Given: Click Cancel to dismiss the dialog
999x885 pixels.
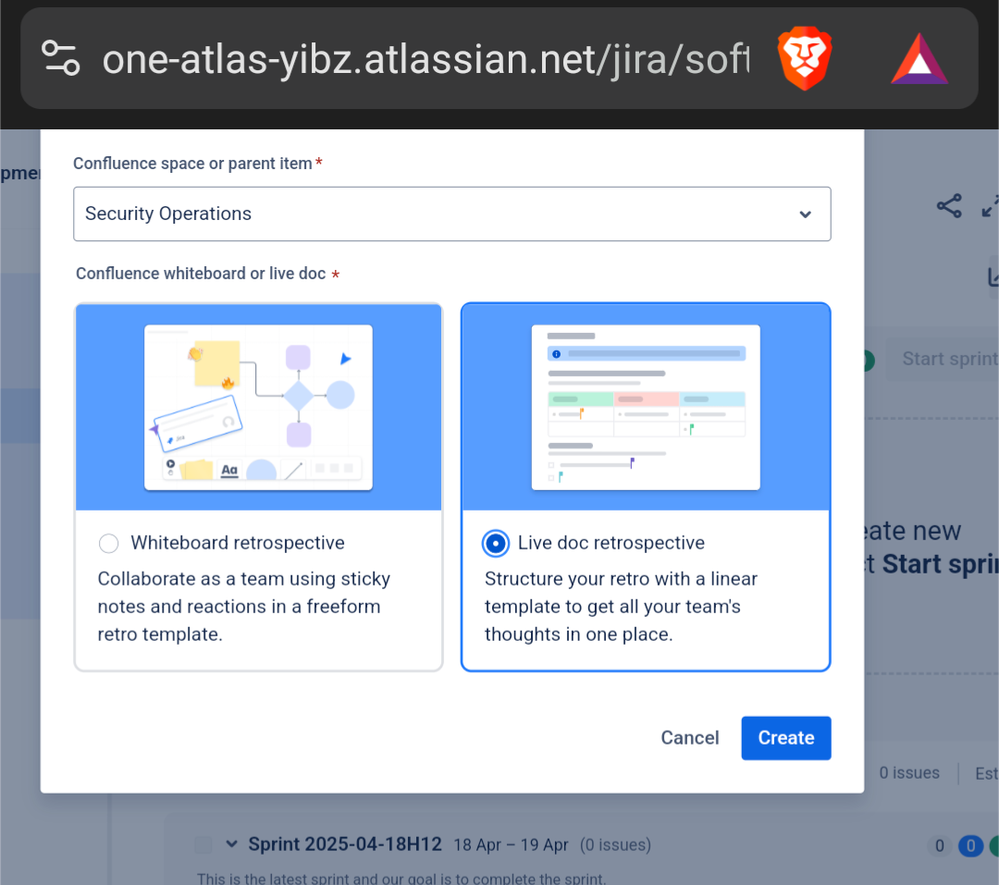Looking at the screenshot, I should [689, 738].
